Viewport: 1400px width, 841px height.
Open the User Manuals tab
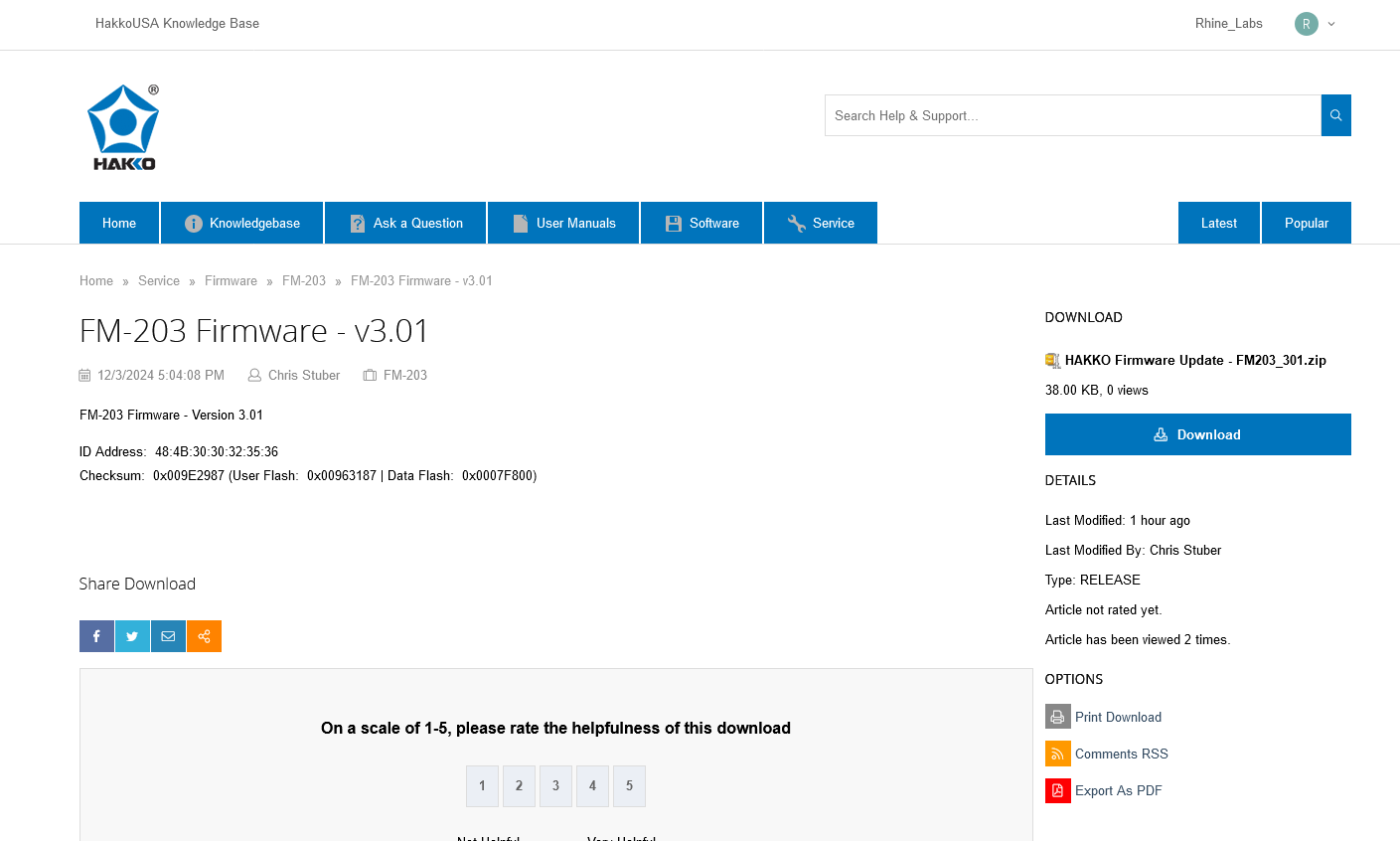click(563, 223)
